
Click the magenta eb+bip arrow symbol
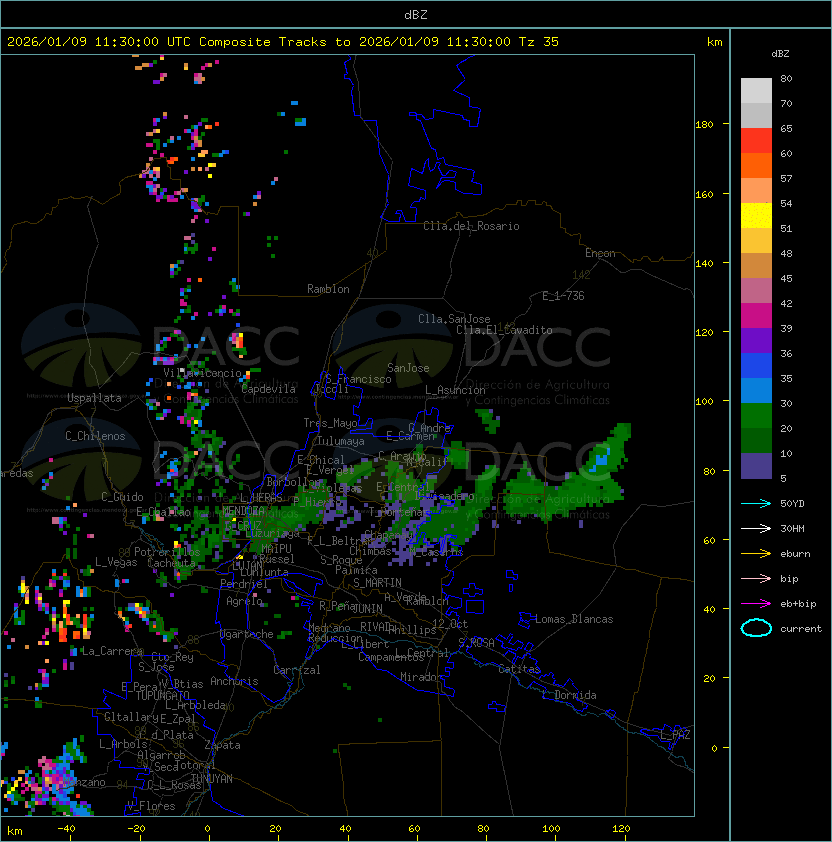[756, 604]
